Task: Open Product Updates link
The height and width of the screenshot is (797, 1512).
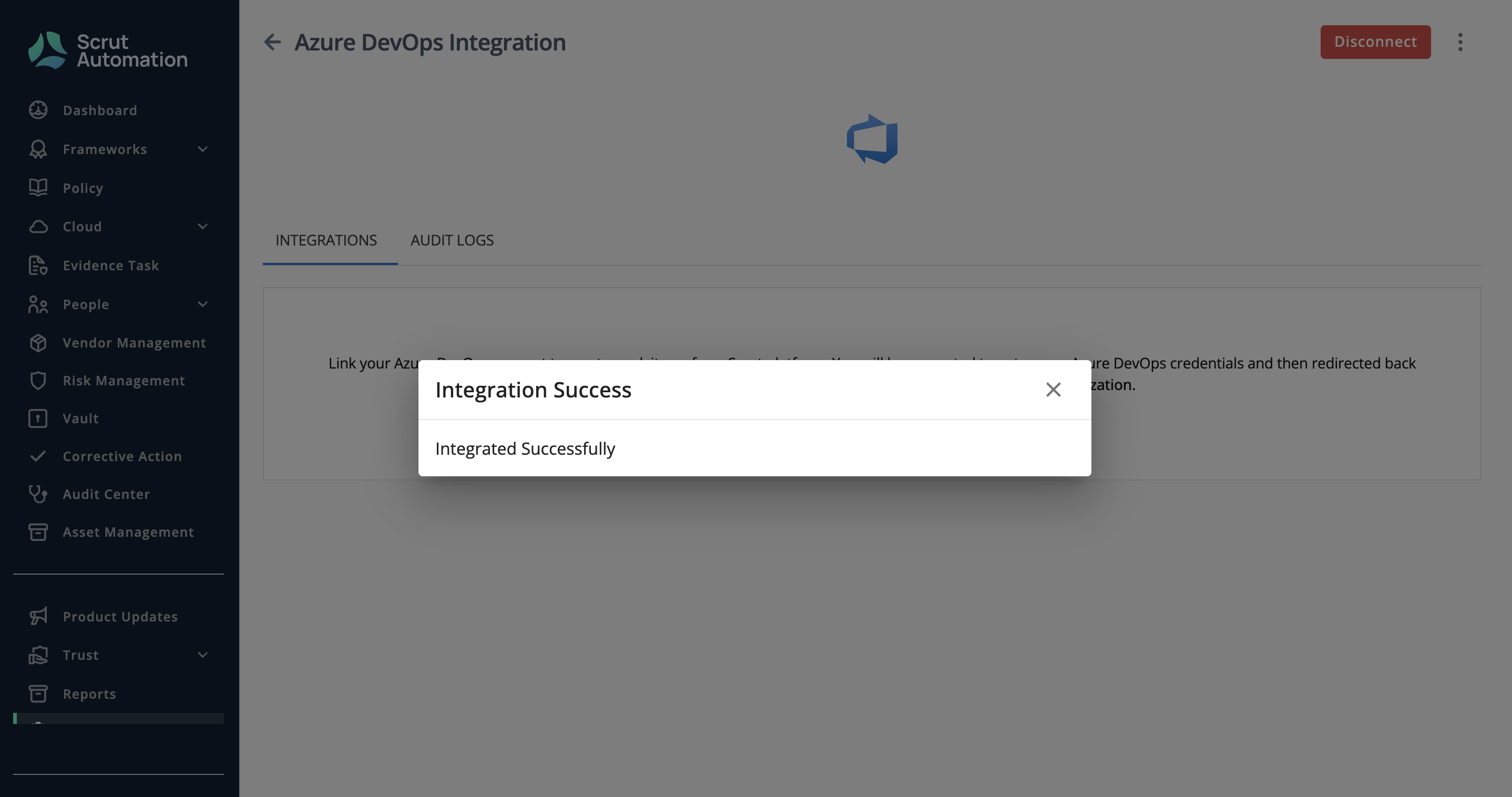Action: (120, 616)
